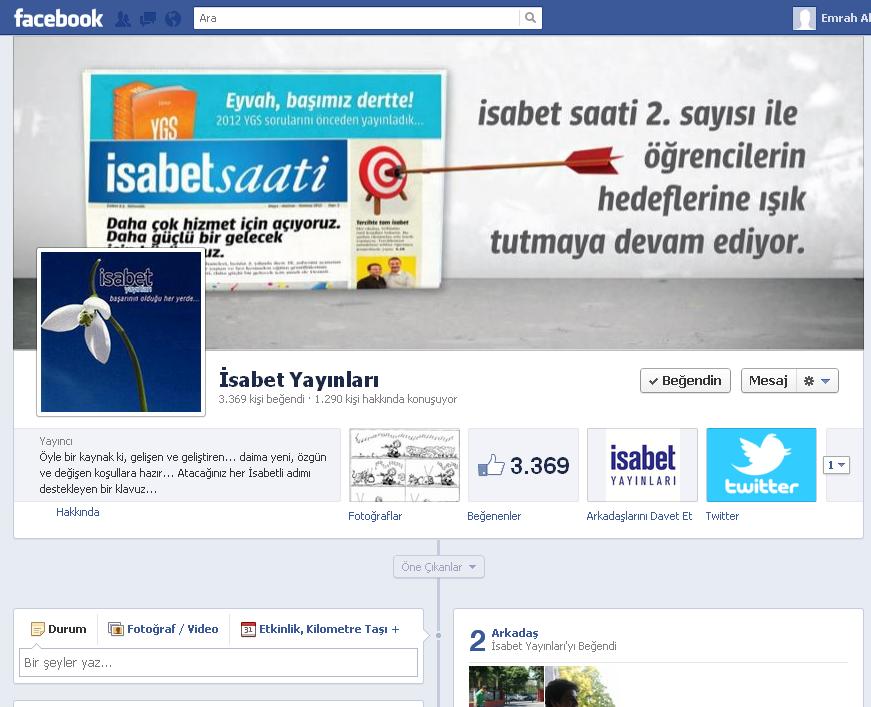871x707 pixels.
Task: Click the İsabet Yayınları page title
Action: pos(299,380)
